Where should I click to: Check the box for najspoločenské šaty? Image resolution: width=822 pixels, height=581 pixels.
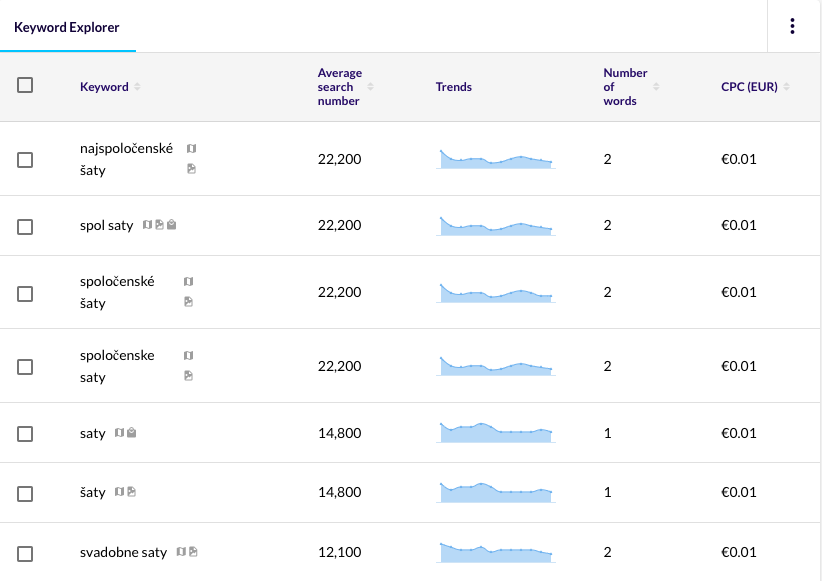coord(25,160)
